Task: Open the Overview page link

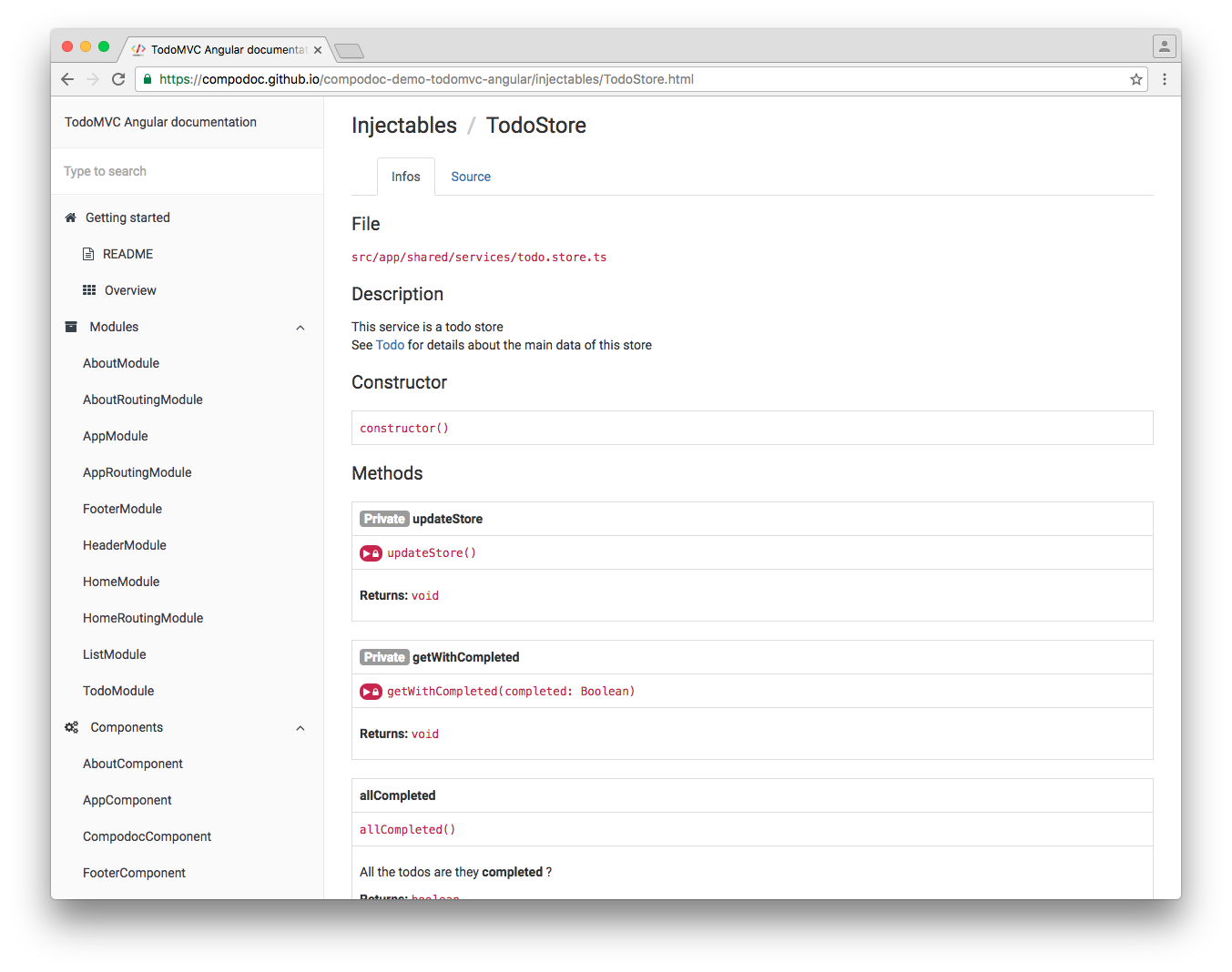Action: tap(130, 290)
